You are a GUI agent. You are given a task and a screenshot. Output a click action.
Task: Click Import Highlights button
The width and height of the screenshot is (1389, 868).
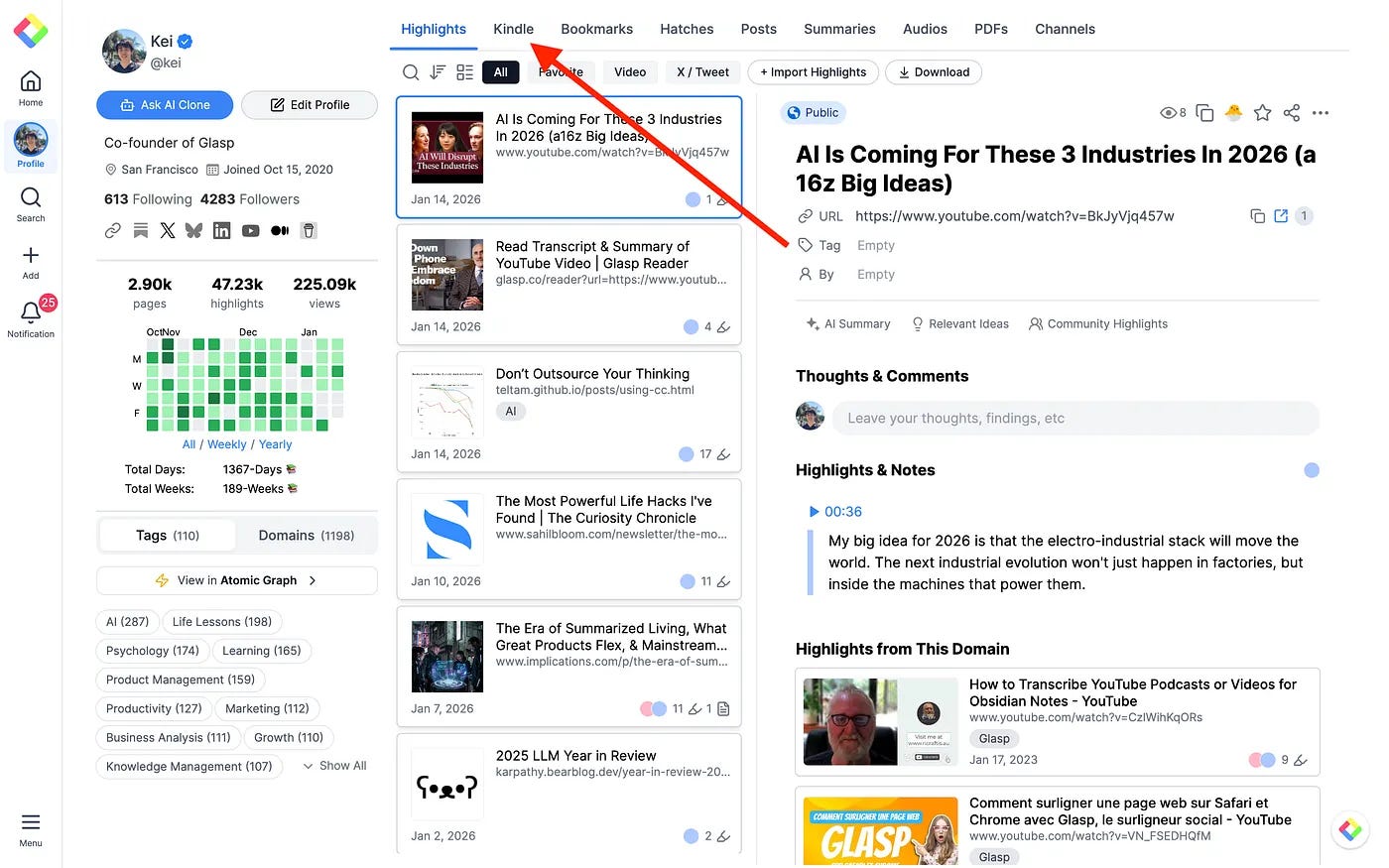pos(813,72)
